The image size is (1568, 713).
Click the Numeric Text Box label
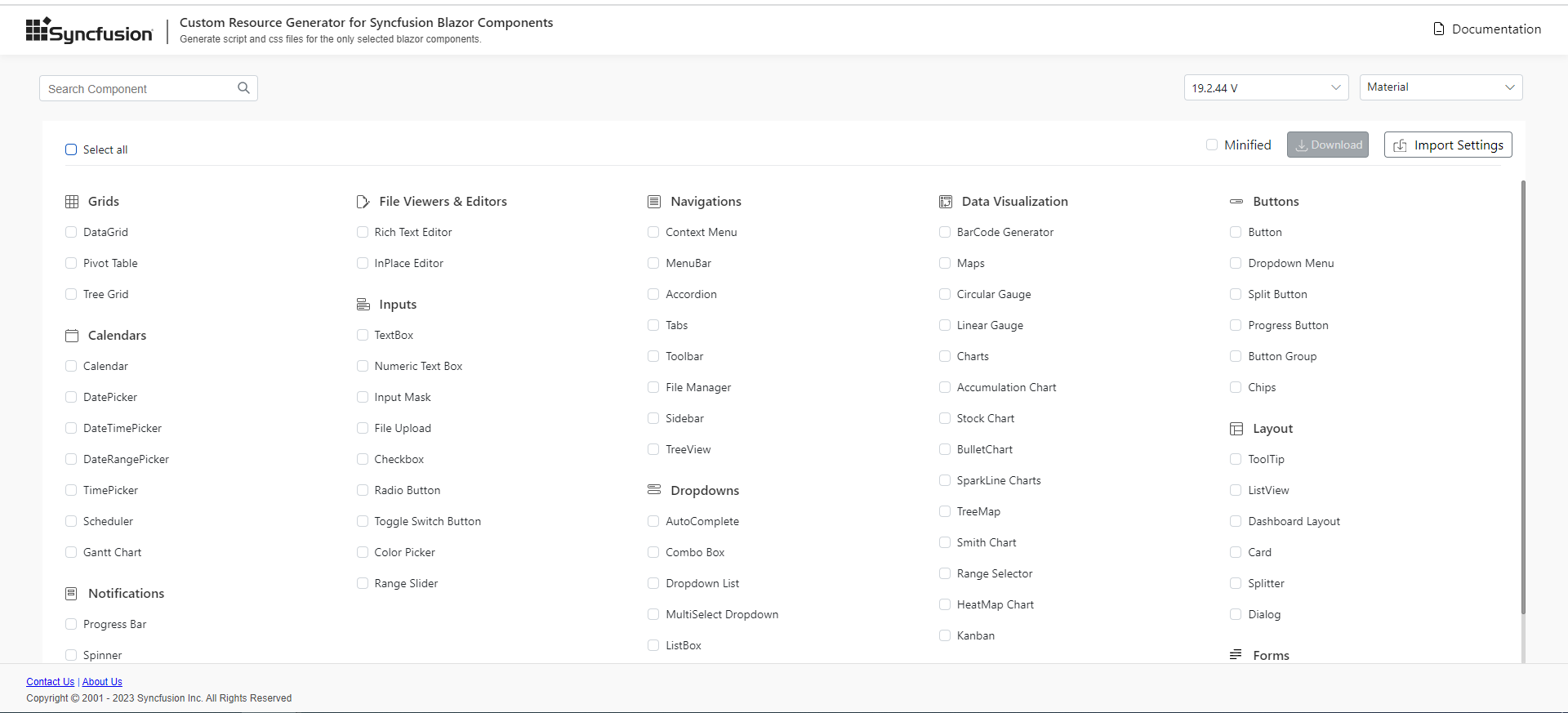[418, 366]
